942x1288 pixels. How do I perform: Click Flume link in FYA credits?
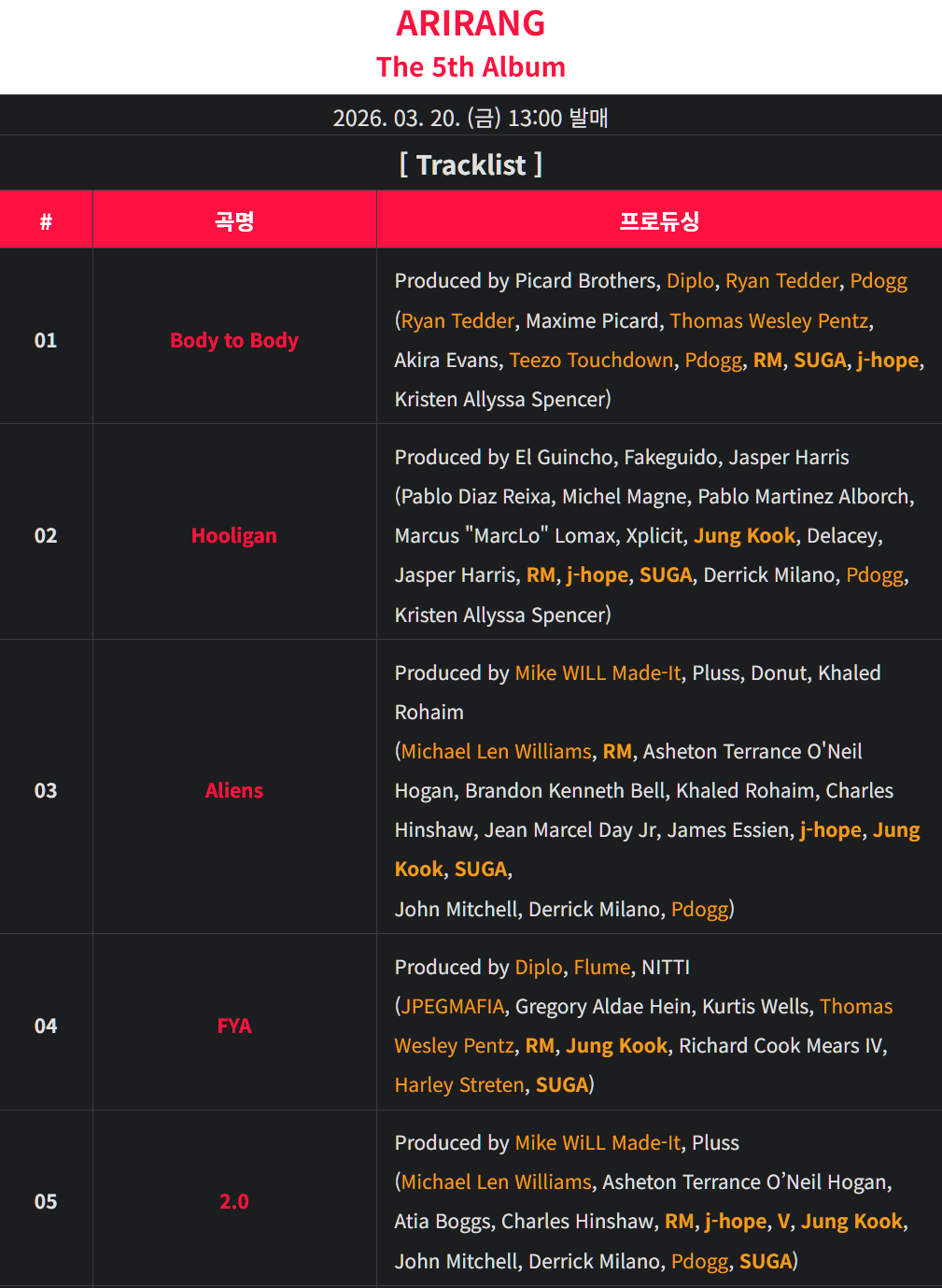602,967
